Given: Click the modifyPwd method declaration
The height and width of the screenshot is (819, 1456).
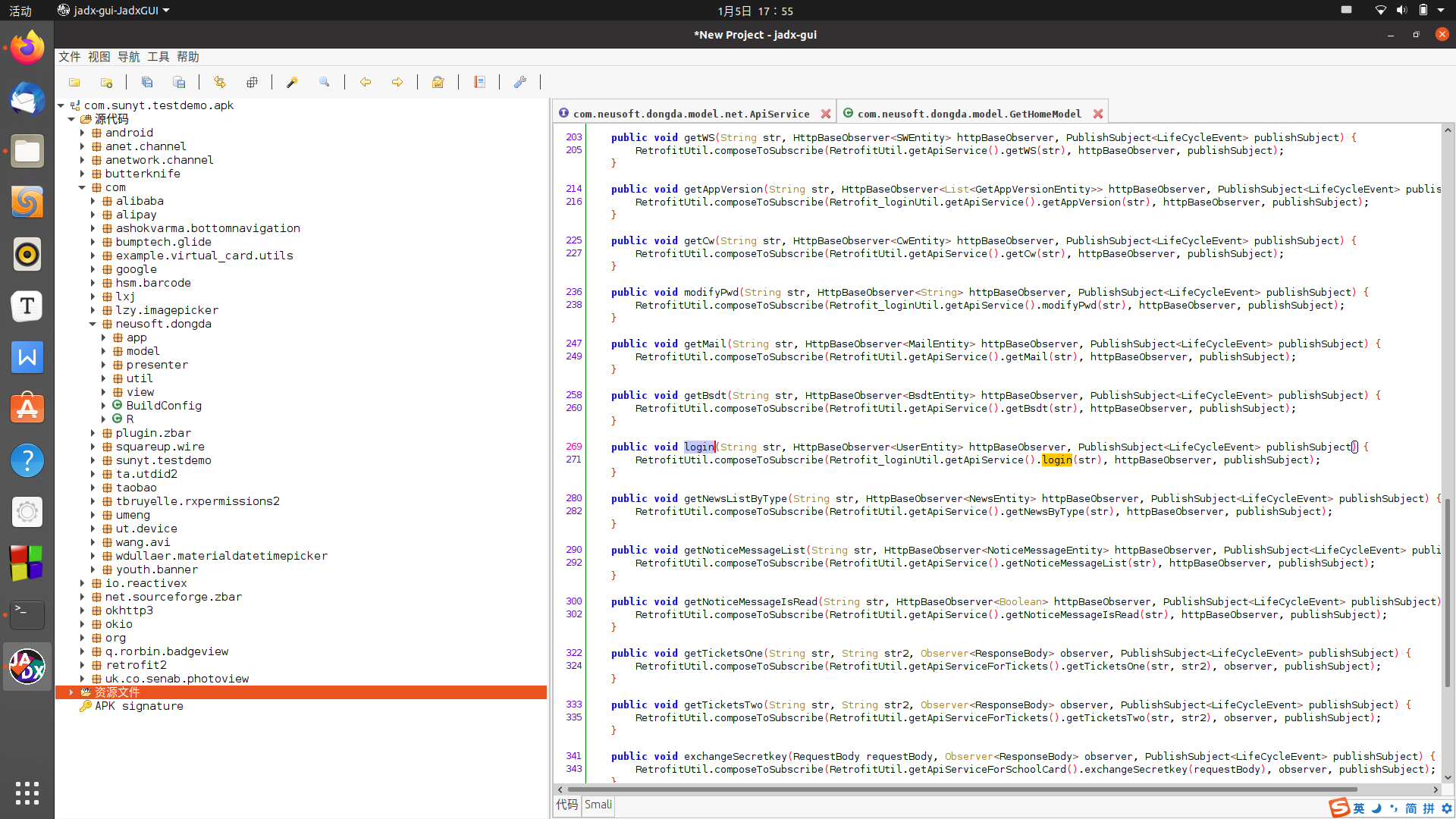Looking at the screenshot, I should [x=711, y=293].
